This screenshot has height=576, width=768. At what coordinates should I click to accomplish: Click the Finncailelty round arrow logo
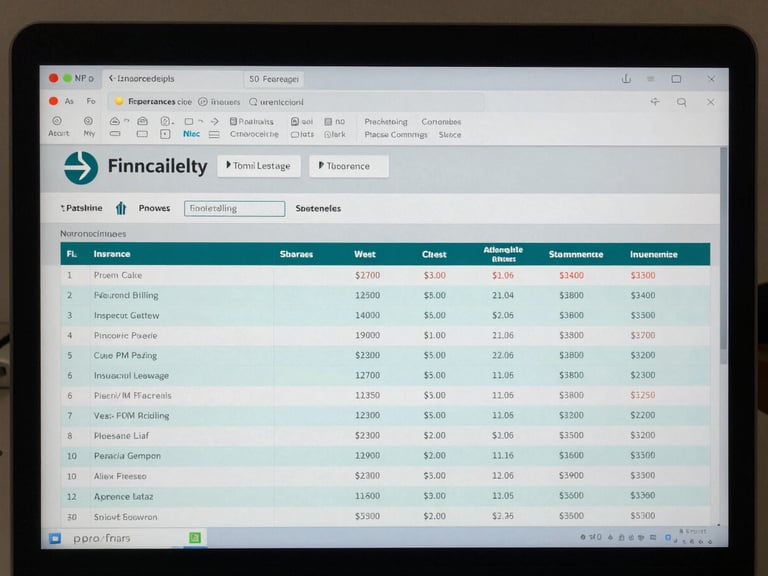coord(81,168)
